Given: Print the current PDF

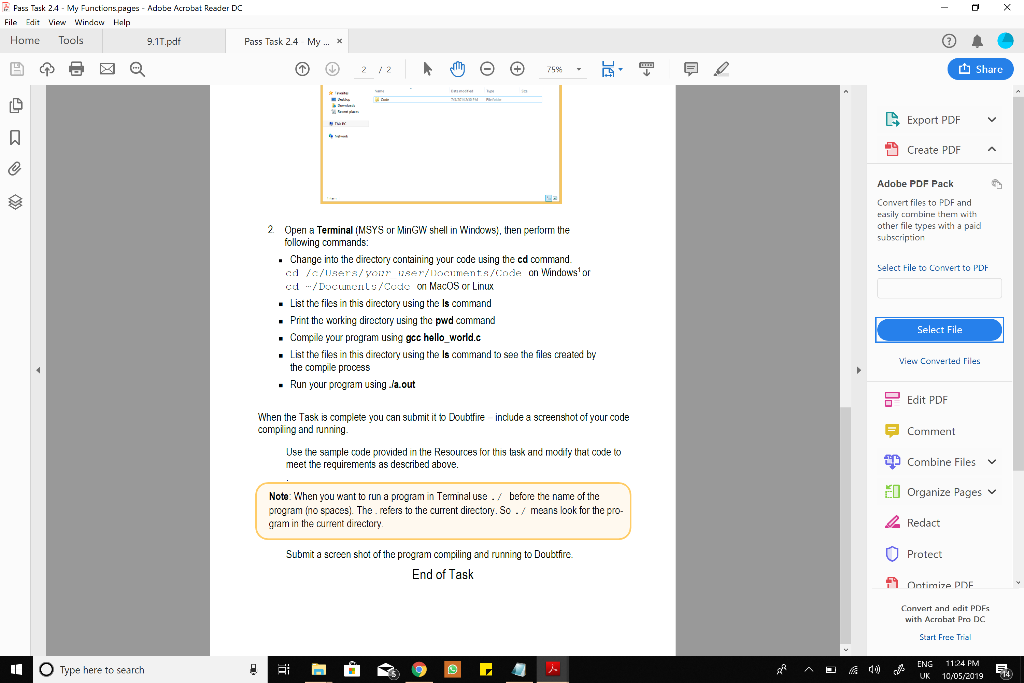Looking at the screenshot, I should tap(75, 69).
